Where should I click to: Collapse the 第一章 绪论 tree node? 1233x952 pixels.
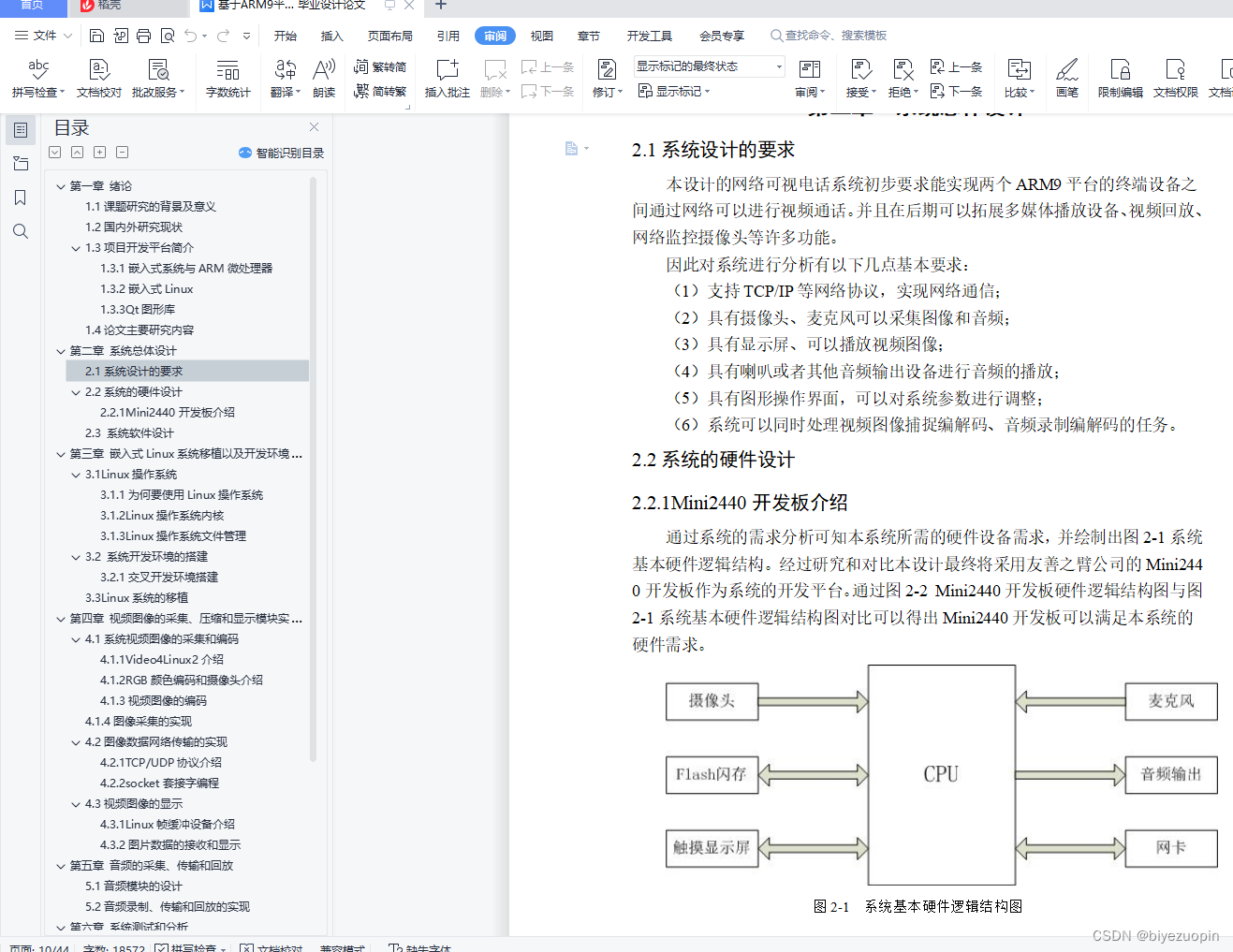coord(60,186)
